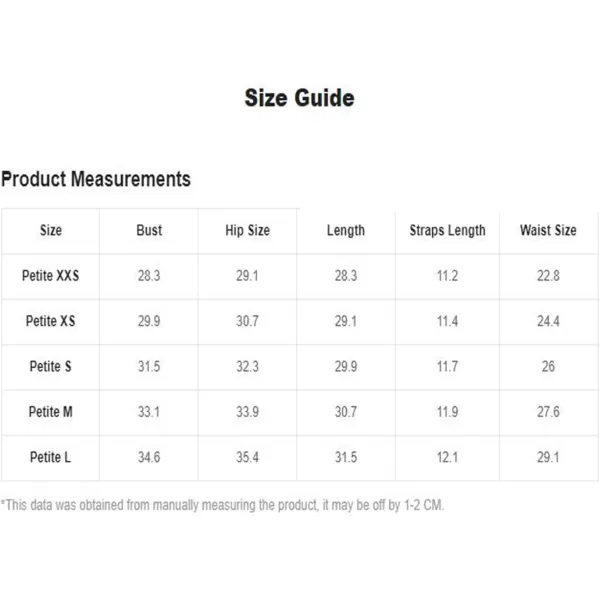Click the Size Guide heading

tap(299, 98)
